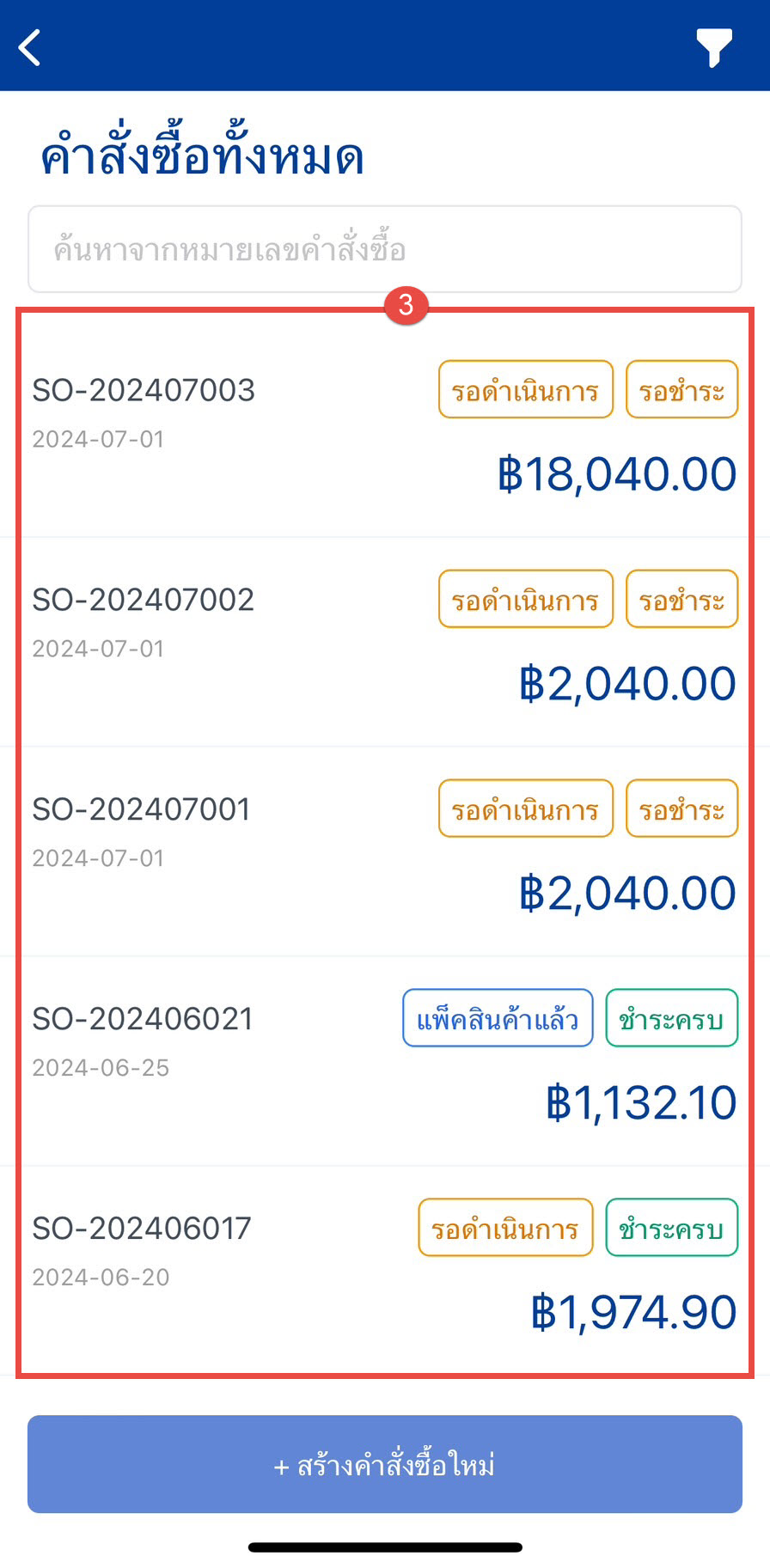This screenshot has width=770, height=1568.
Task: Select order SO-202406017
Action: (x=142, y=1229)
